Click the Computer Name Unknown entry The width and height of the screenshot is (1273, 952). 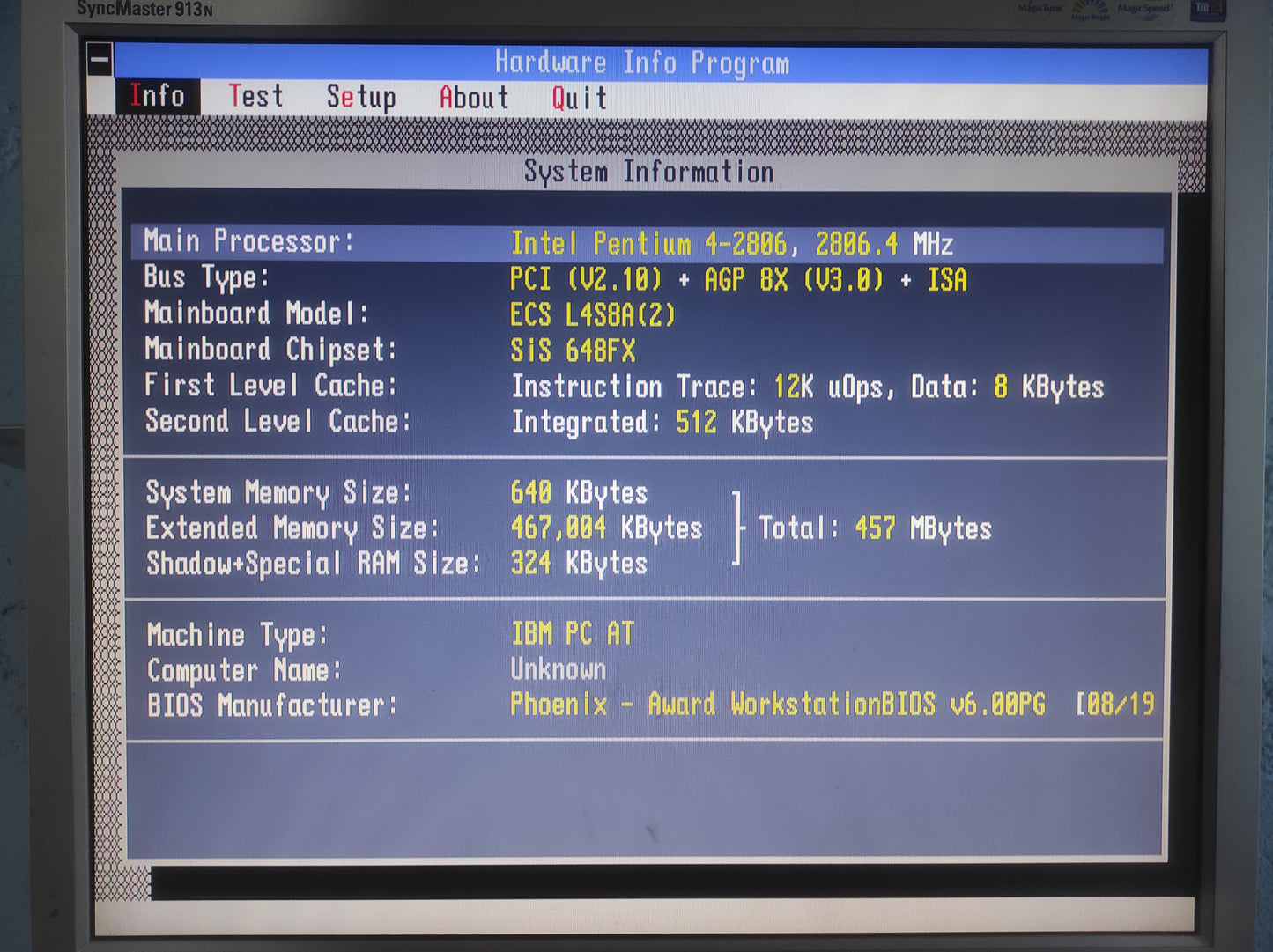click(x=557, y=669)
